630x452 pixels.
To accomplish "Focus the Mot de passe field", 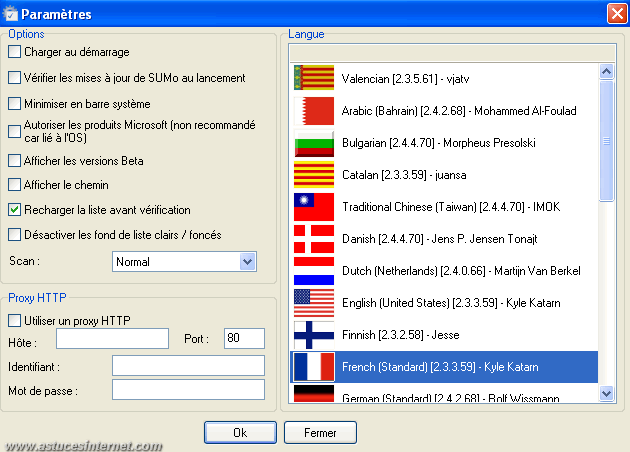I will pyautogui.click(x=188, y=390).
